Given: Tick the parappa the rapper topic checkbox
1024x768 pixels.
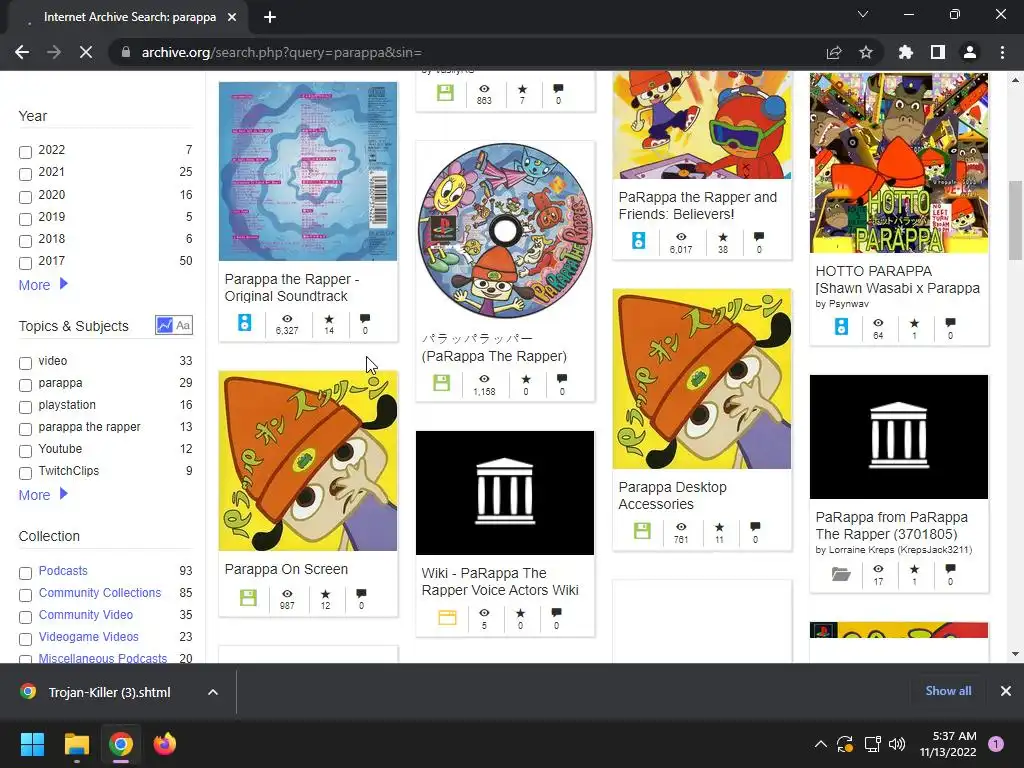Looking at the screenshot, I should click(x=25, y=429).
